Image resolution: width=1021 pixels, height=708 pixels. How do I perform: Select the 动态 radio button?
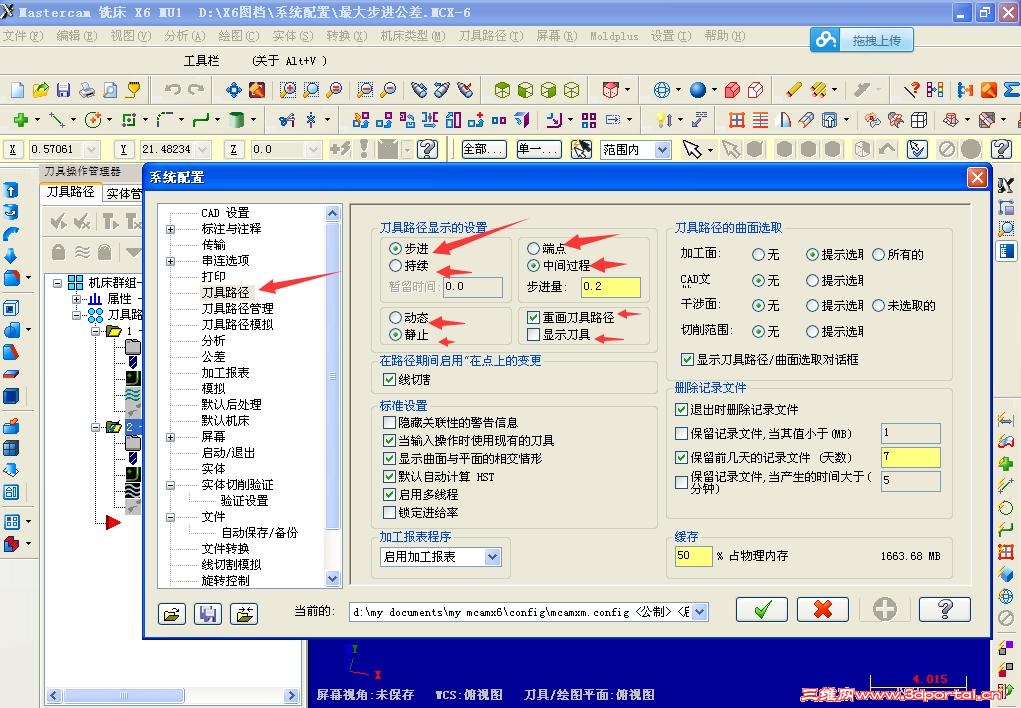pyautogui.click(x=395, y=318)
